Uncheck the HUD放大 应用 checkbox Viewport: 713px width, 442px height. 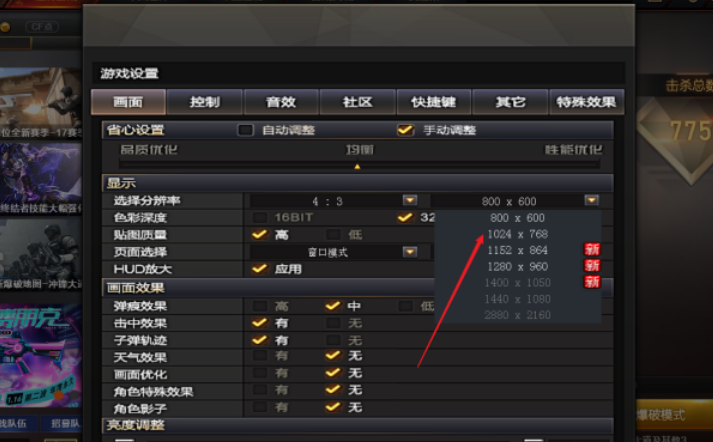point(260,269)
